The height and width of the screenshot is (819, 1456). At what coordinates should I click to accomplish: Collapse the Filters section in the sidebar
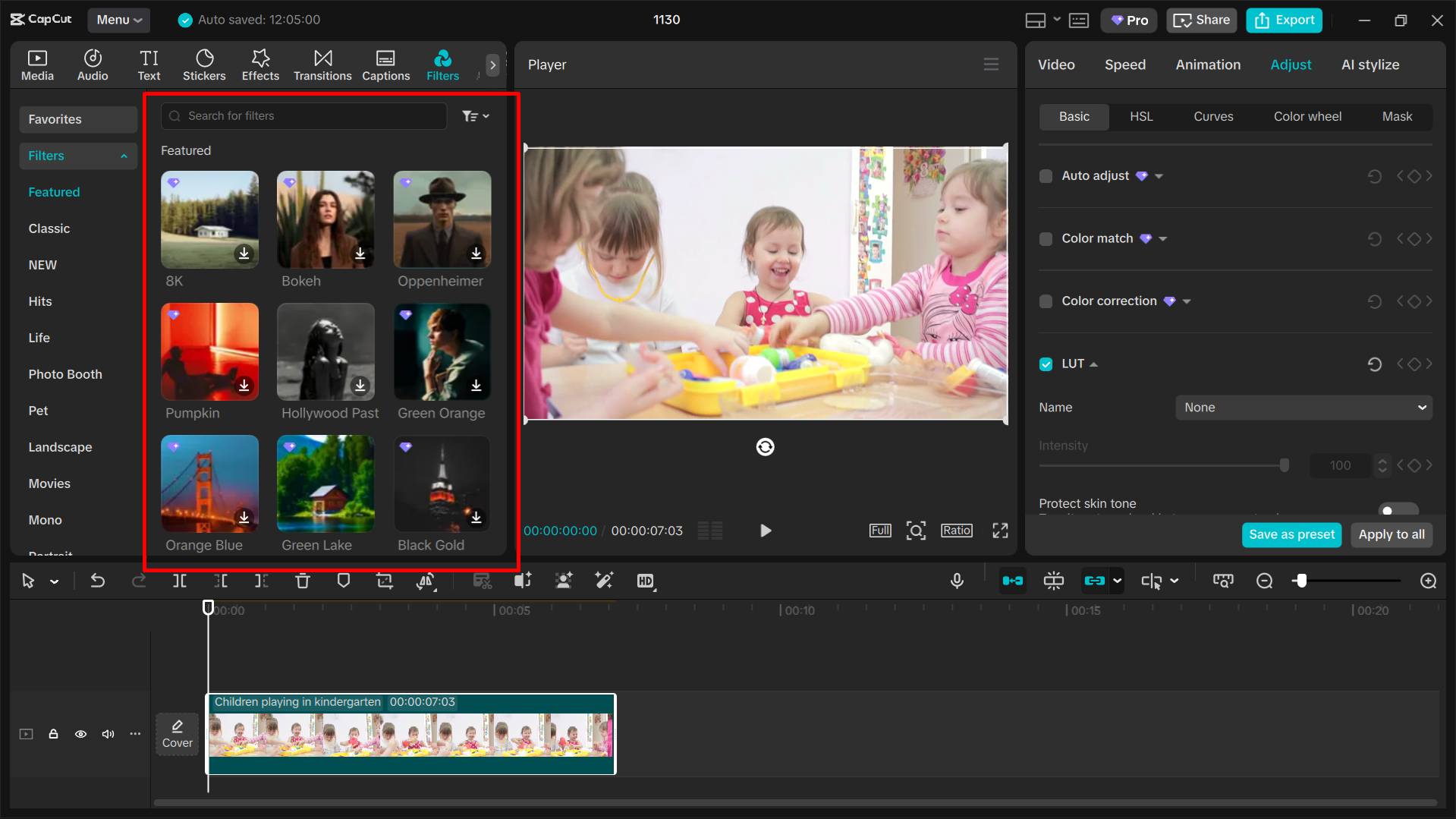click(124, 156)
